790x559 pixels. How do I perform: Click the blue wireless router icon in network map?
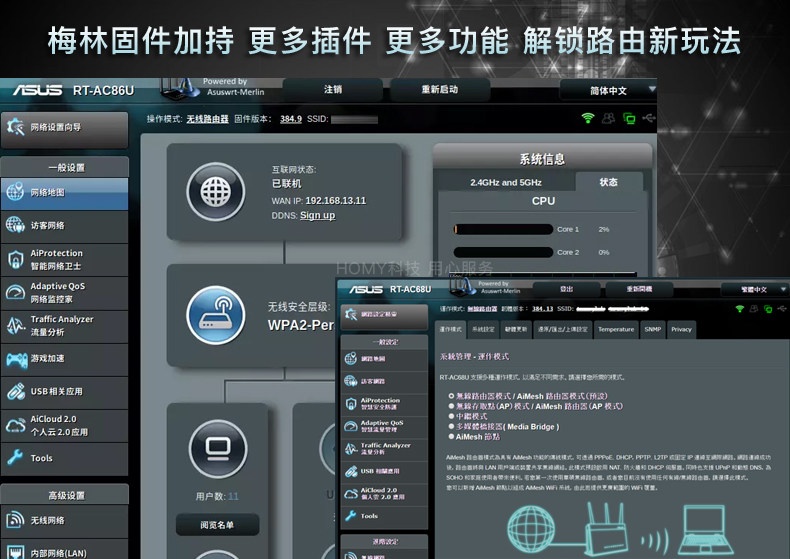click(x=216, y=315)
